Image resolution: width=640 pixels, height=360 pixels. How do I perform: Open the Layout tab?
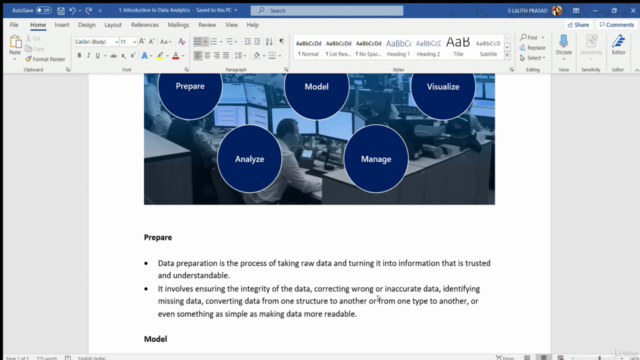click(x=113, y=25)
